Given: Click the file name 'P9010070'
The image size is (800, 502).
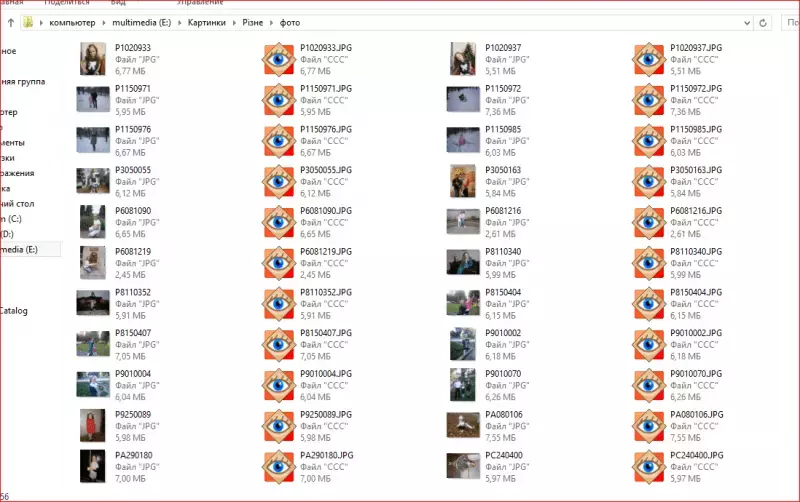Looking at the screenshot, I should (503, 374).
